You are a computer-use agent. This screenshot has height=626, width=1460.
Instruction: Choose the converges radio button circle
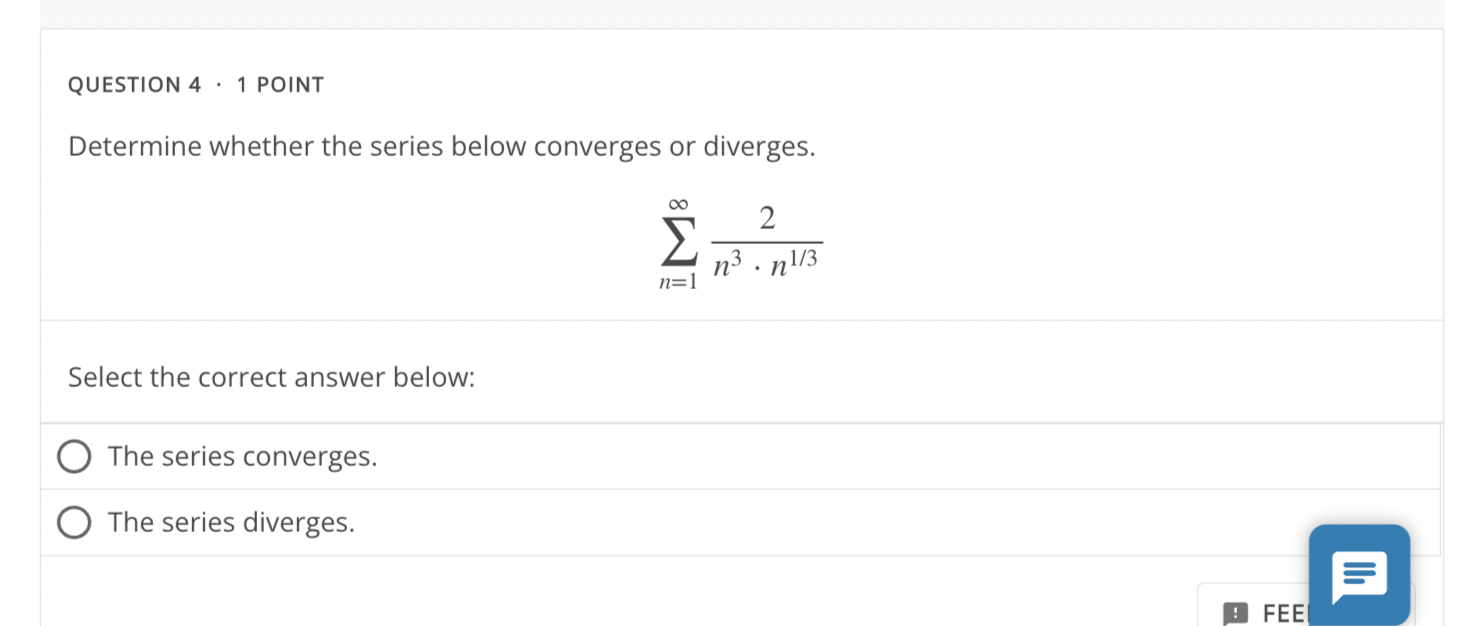tap(75, 456)
